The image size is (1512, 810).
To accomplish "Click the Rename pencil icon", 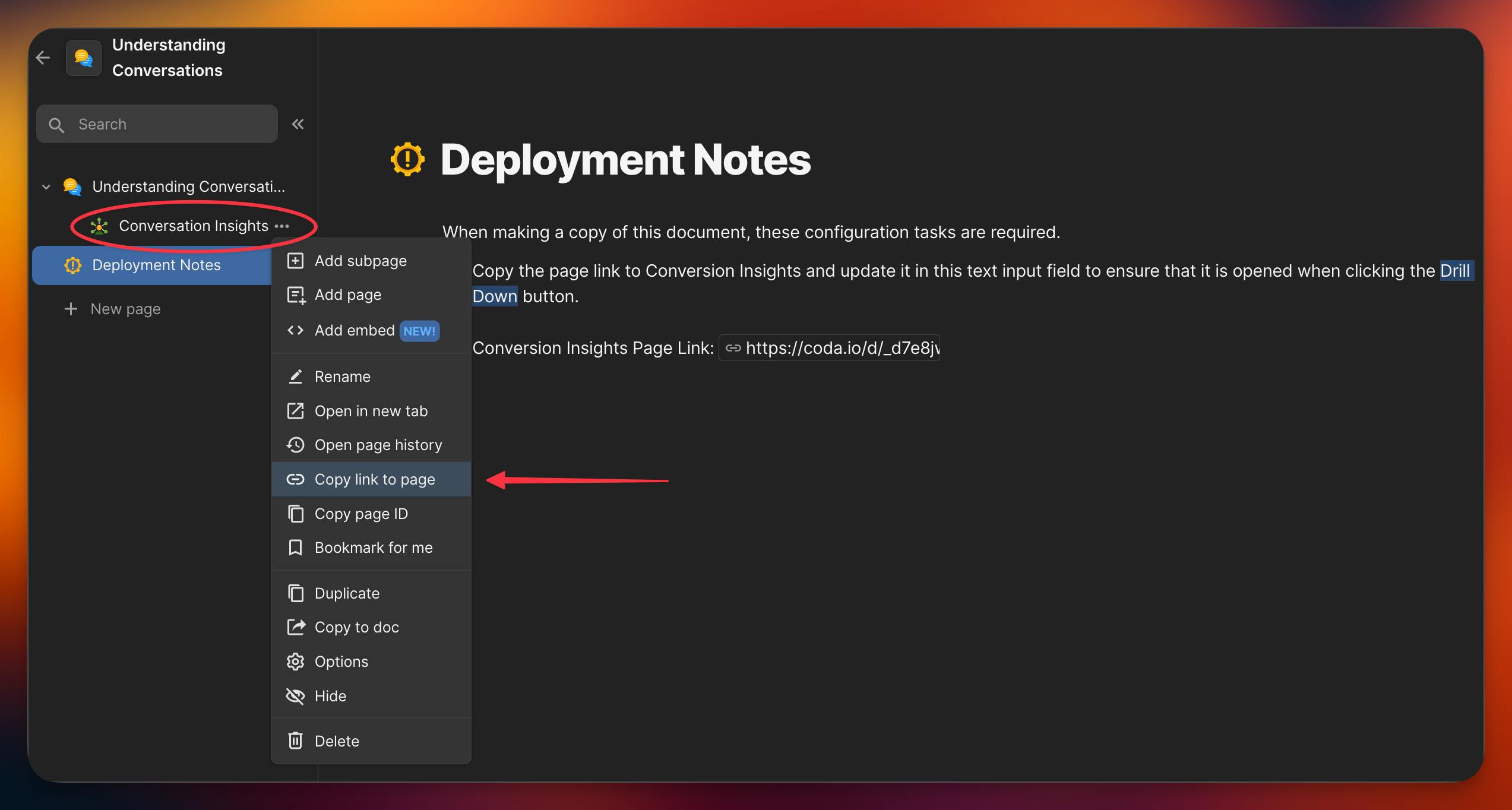I will (x=295, y=376).
